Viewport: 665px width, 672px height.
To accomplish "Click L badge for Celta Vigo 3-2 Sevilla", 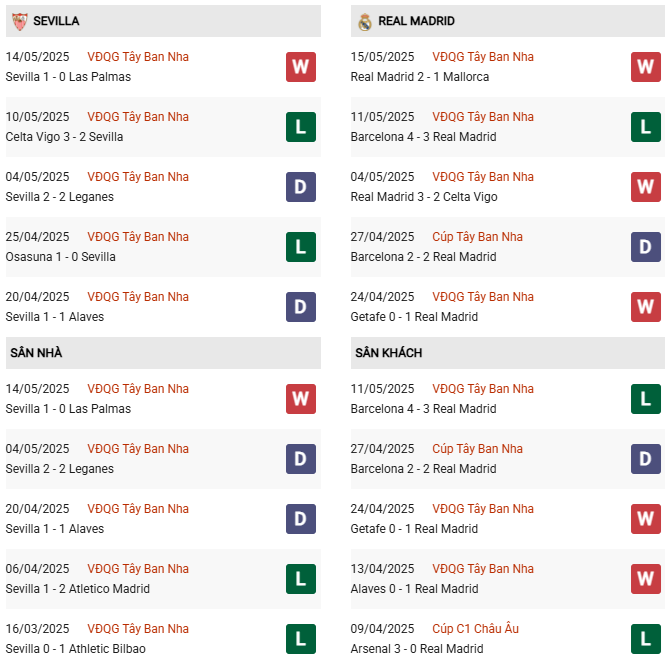I will click(x=301, y=127).
